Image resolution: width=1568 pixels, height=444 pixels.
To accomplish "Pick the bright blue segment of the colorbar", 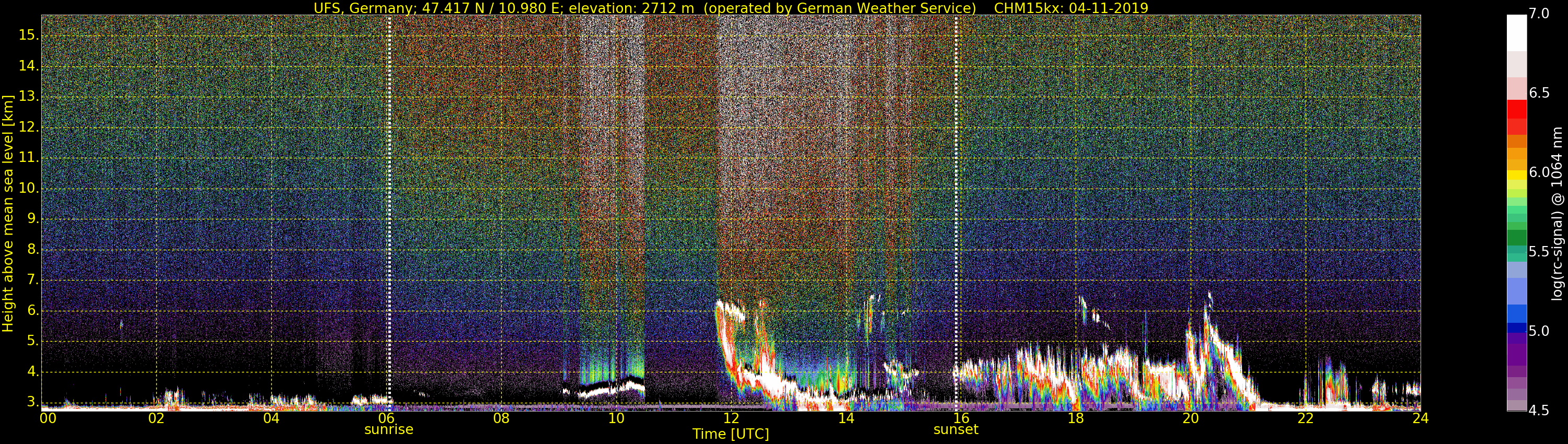I will pyautogui.click(x=1516, y=313).
